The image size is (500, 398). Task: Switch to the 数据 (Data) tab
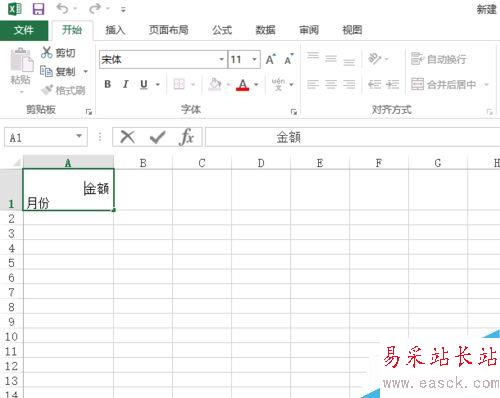click(x=266, y=30)
